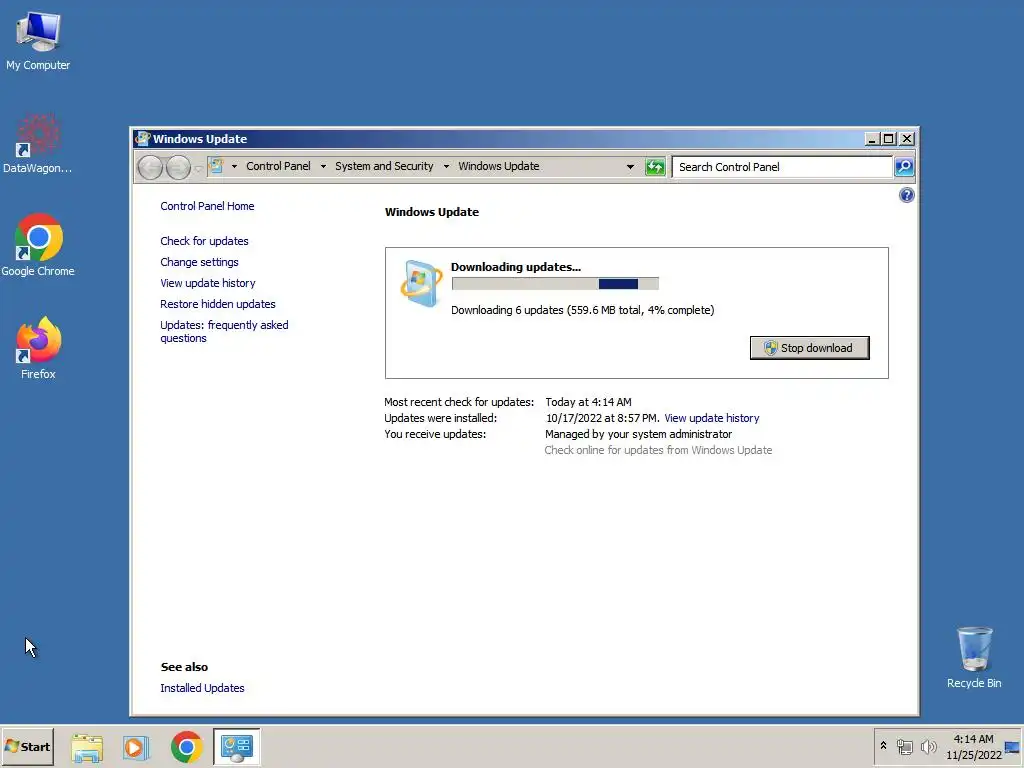1024x768 pixels.
Task: Click Check for updates link
Action: (x=204, y=241)
